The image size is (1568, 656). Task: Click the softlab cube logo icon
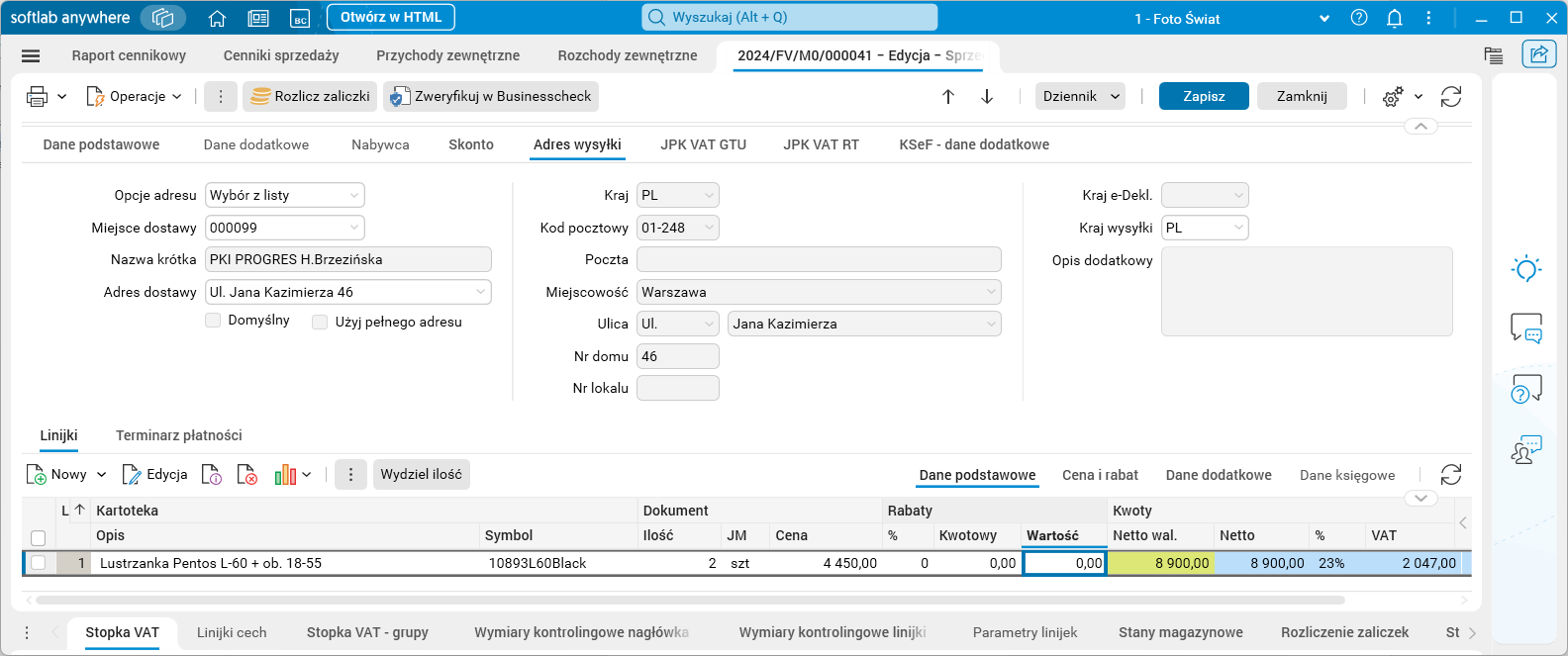point(163,18)
